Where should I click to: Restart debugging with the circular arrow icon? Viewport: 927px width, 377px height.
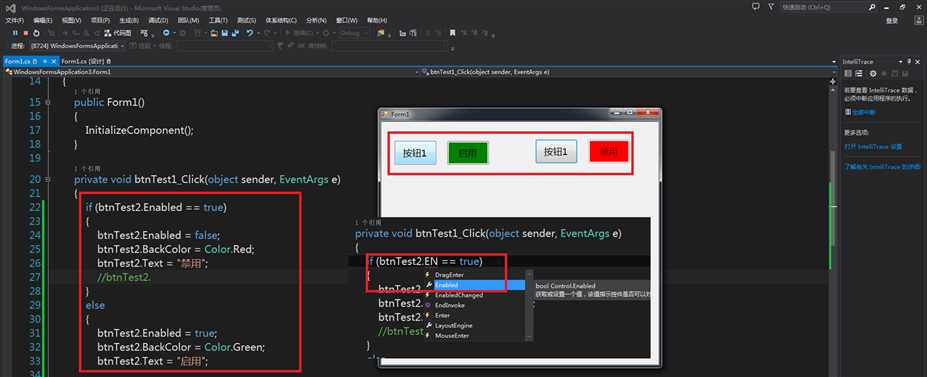pyautogui.click(x=36, y=33)
